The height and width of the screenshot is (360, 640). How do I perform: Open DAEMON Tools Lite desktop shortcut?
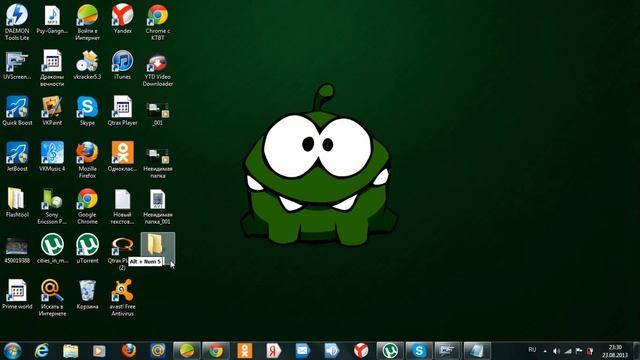pos(17,22)
